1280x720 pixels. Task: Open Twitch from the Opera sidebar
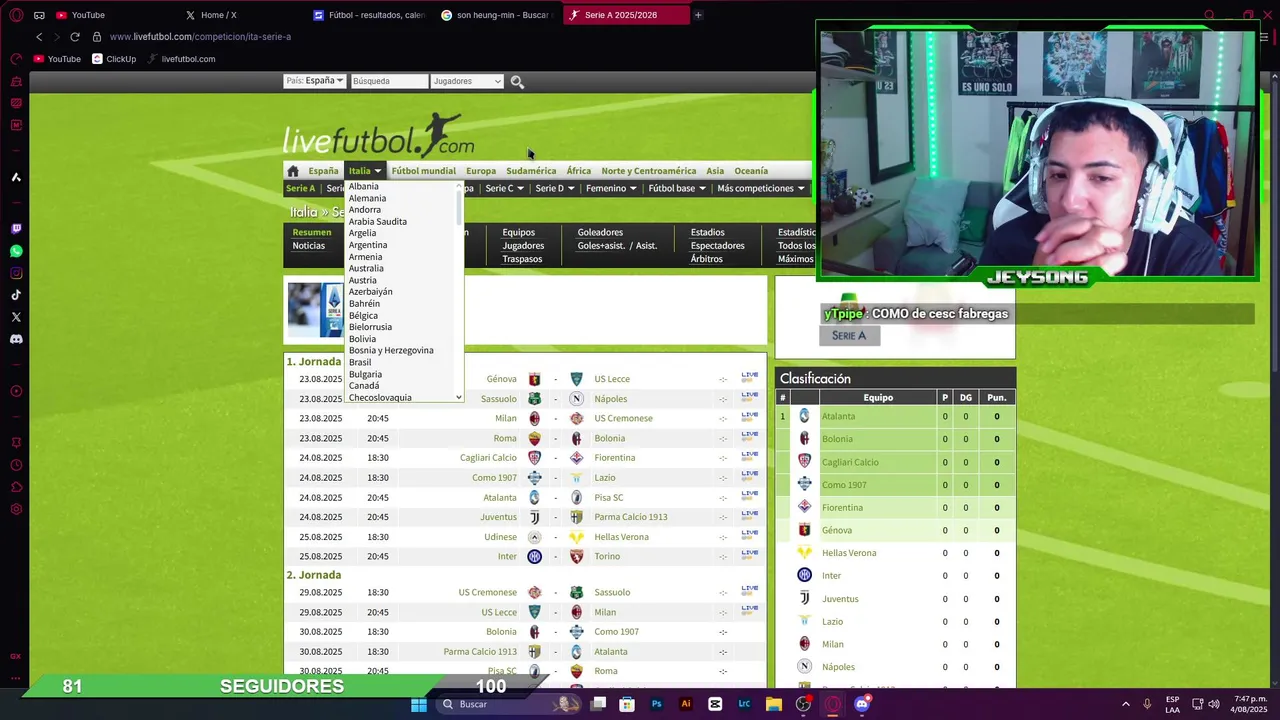[x=16, y=229]
